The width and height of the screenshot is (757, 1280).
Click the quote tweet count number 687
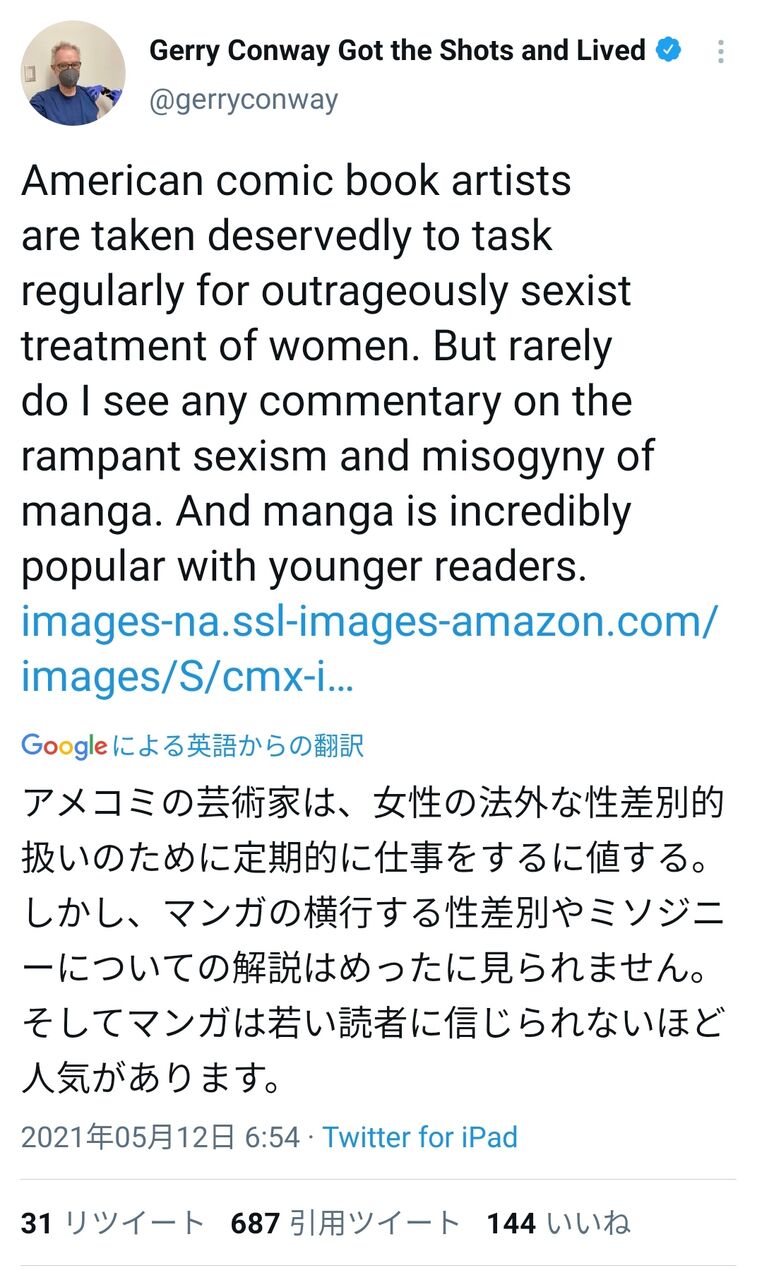coord(253,1222)
